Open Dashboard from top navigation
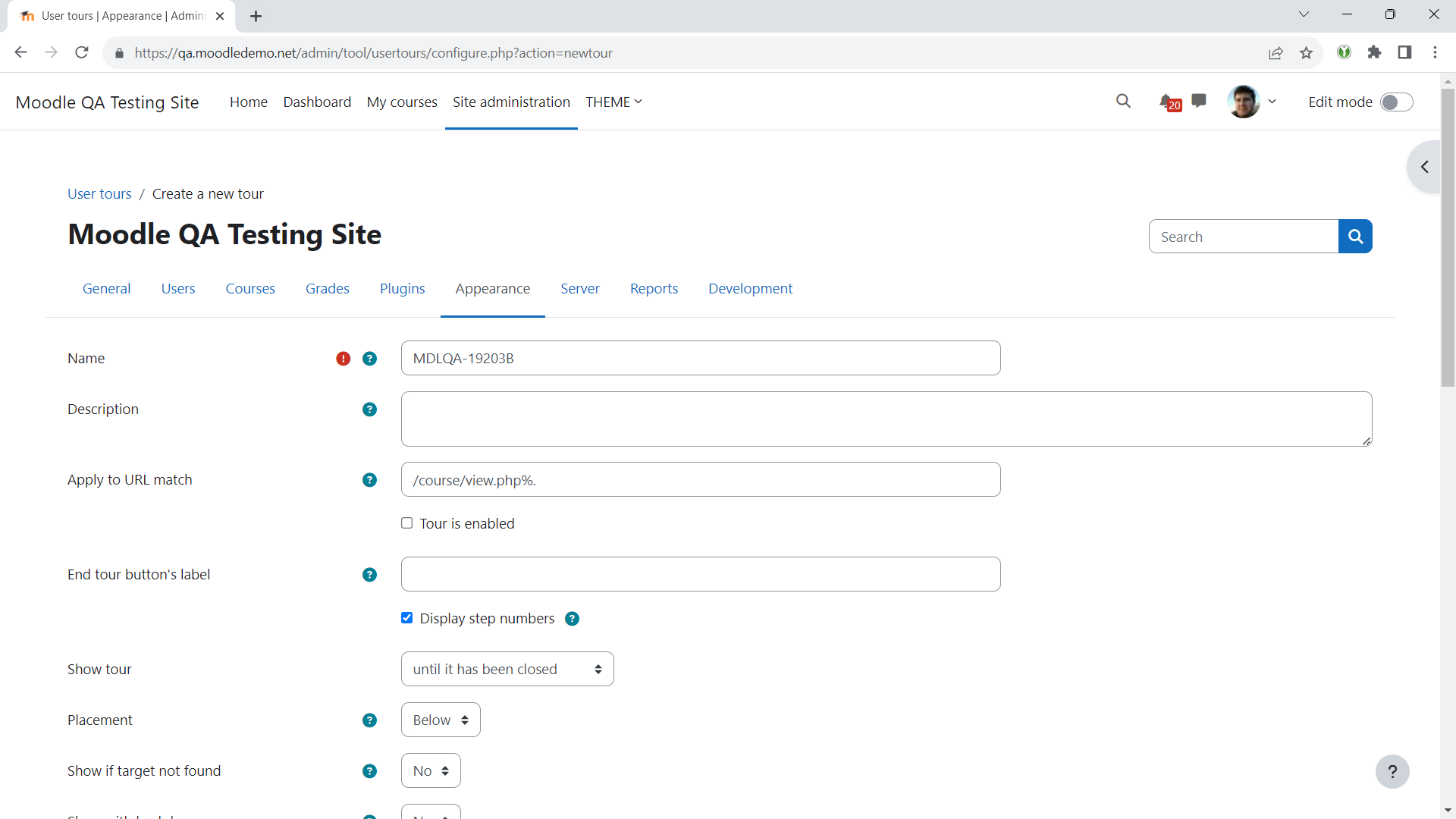This screenshot has height=819, width=1456. tap(317, 102)
